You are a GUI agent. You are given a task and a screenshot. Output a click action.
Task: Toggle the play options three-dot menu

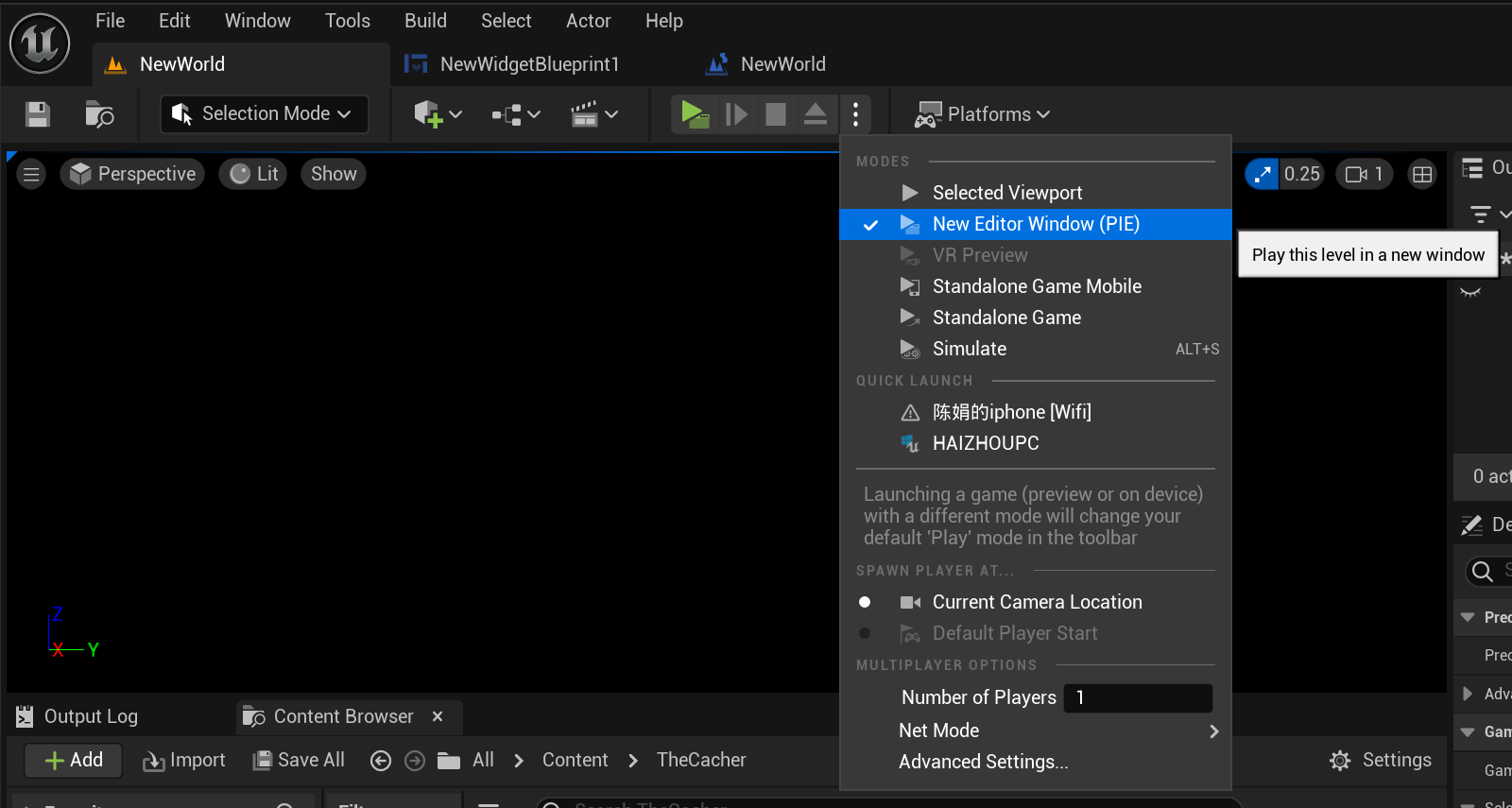coord(855,114)
